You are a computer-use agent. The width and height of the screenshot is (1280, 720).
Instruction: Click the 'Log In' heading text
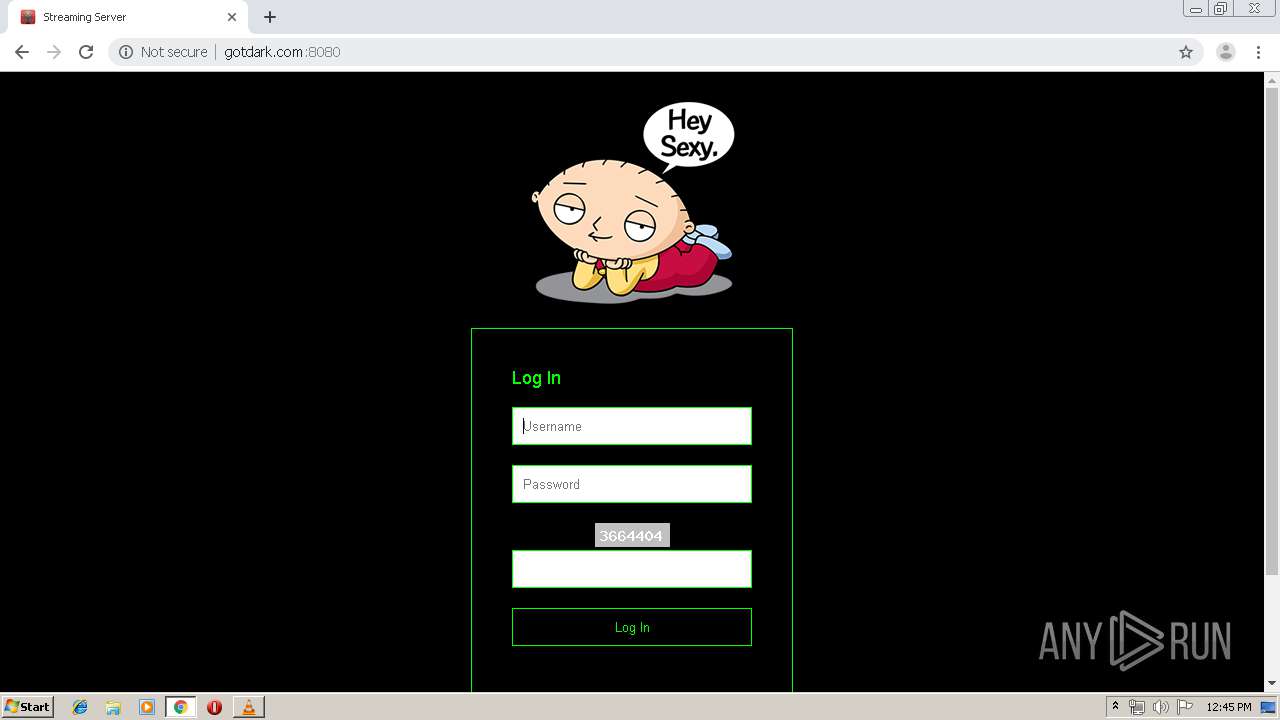(536, 378)
